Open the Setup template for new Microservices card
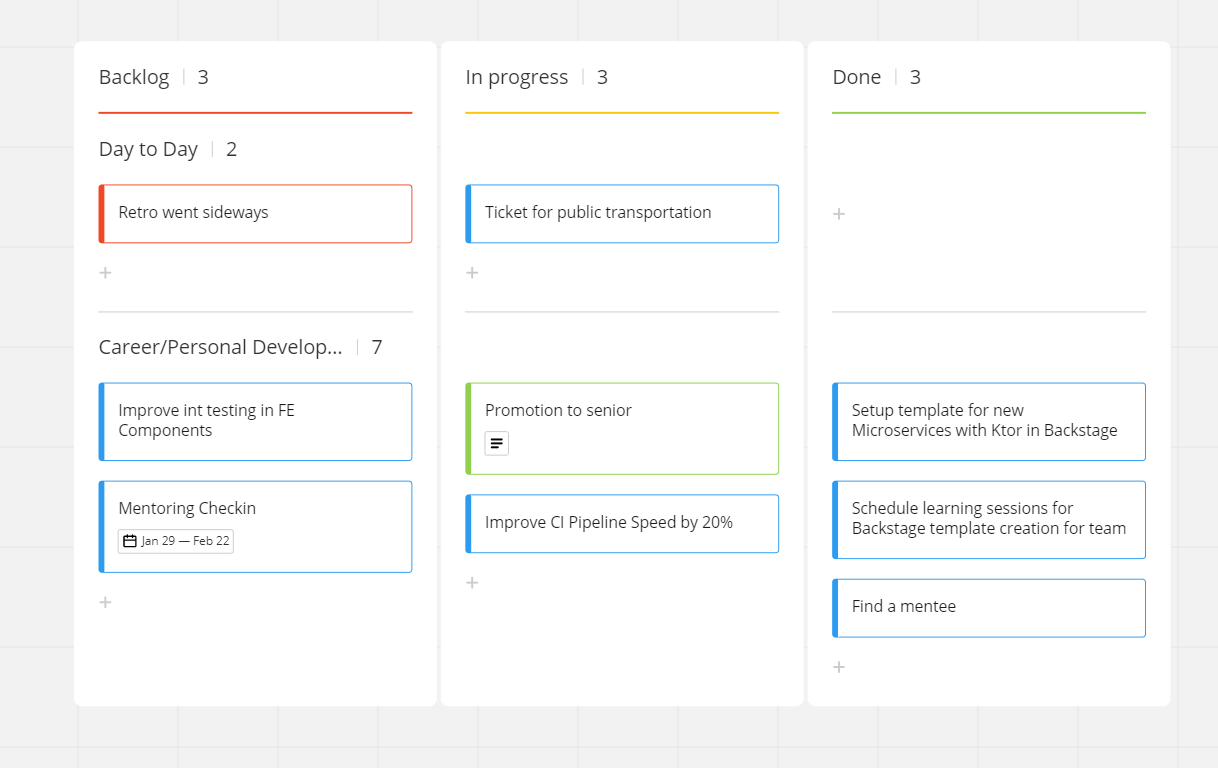 988,420
